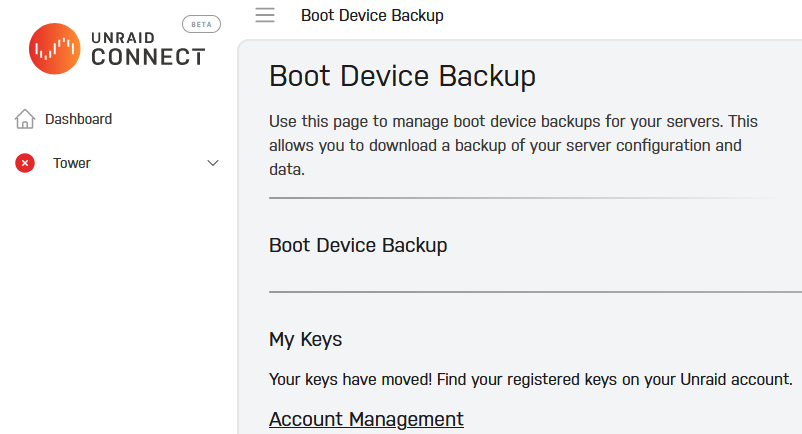Expand the Tower server chevron
This screenshot has height=434, width=802.
pos(213,163)
